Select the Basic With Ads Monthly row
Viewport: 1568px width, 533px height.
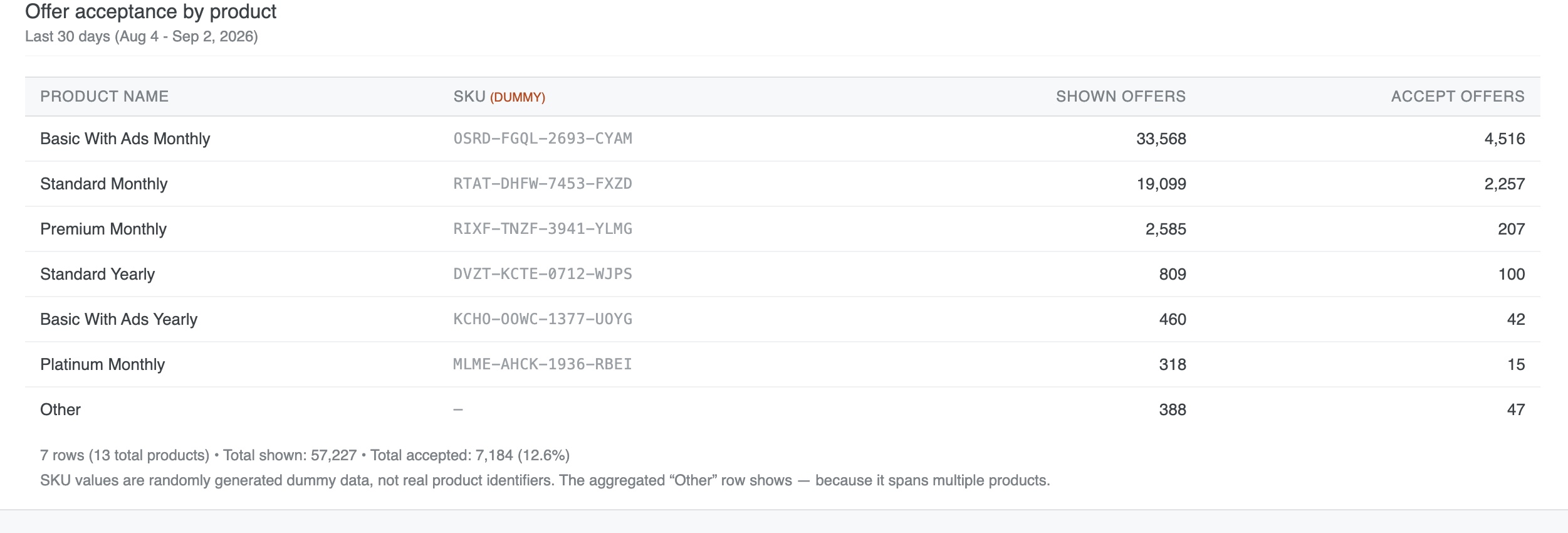[782, 139]
